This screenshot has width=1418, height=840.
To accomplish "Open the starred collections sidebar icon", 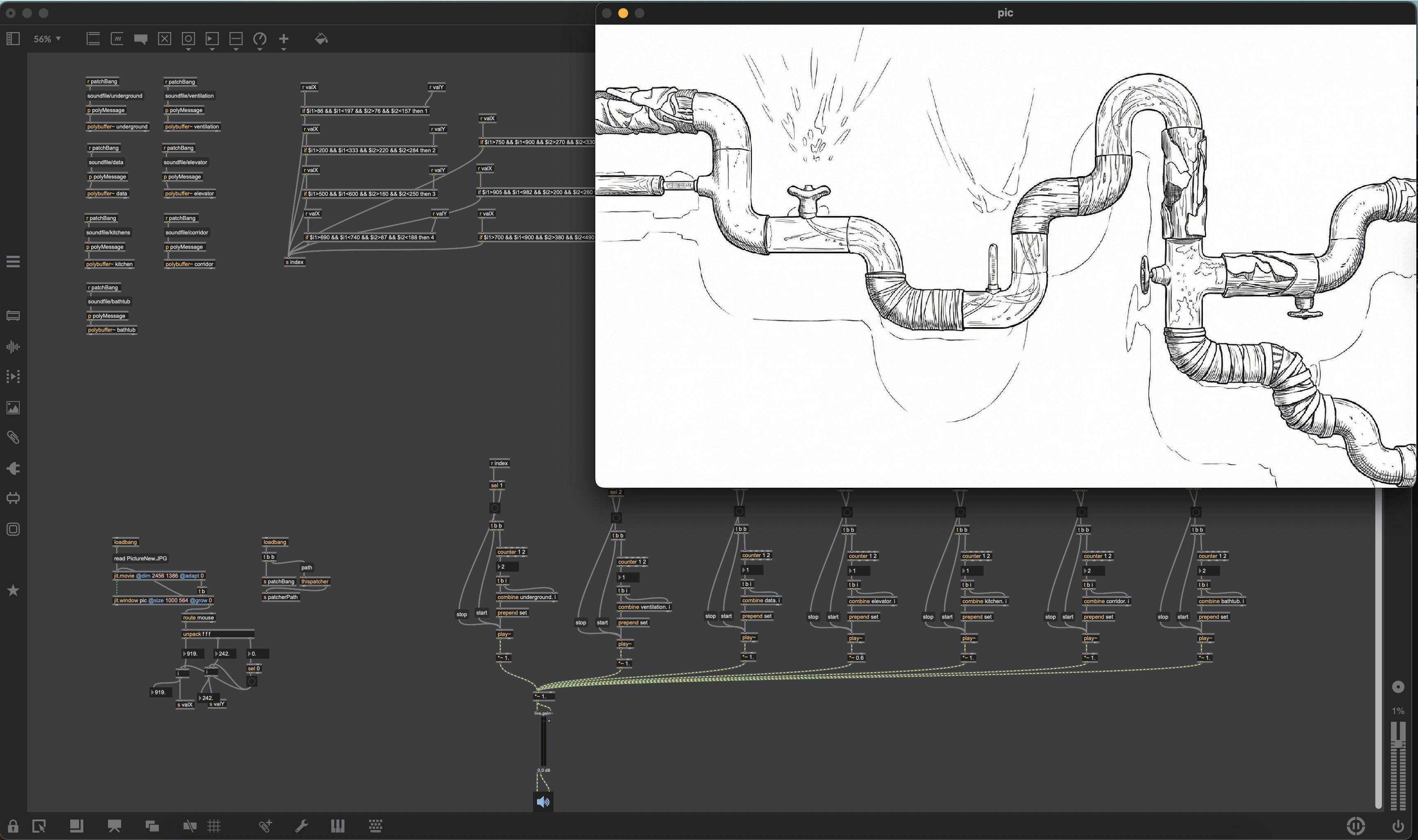I will [13, 590].
